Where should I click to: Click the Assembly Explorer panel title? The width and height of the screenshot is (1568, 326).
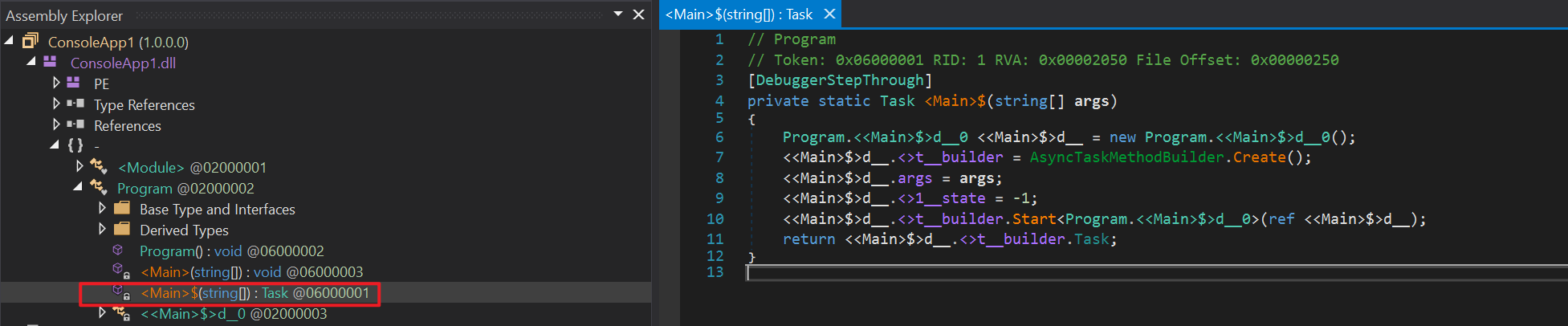64,15
